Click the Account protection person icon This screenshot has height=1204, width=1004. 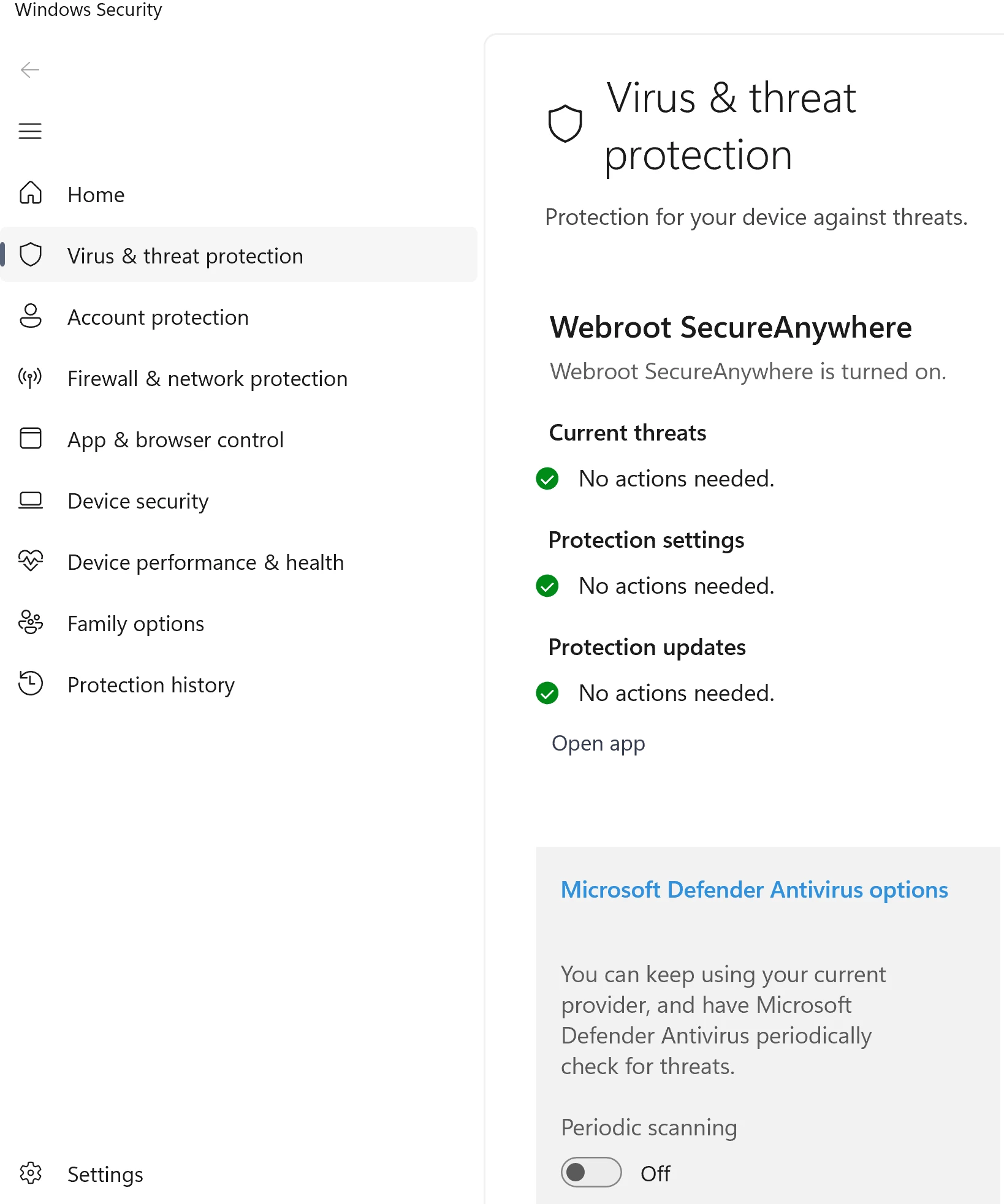point(30,316)
